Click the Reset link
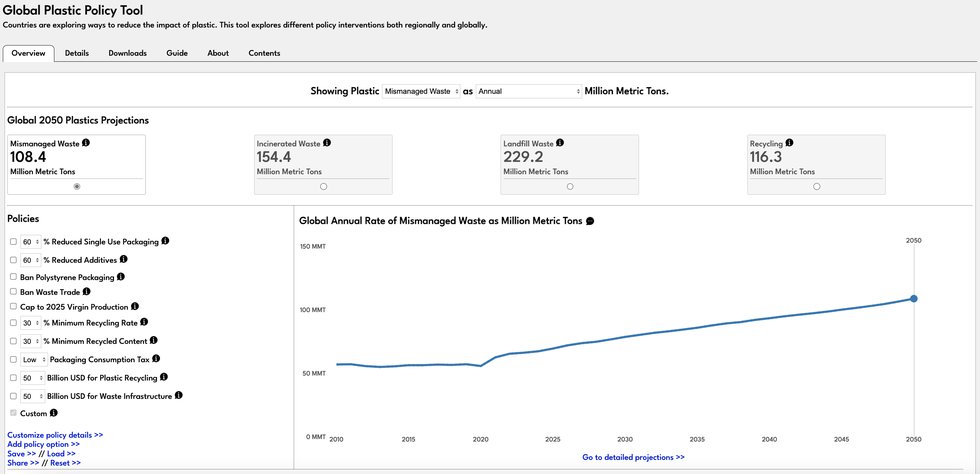980x474 pixels. pos(66,463)
